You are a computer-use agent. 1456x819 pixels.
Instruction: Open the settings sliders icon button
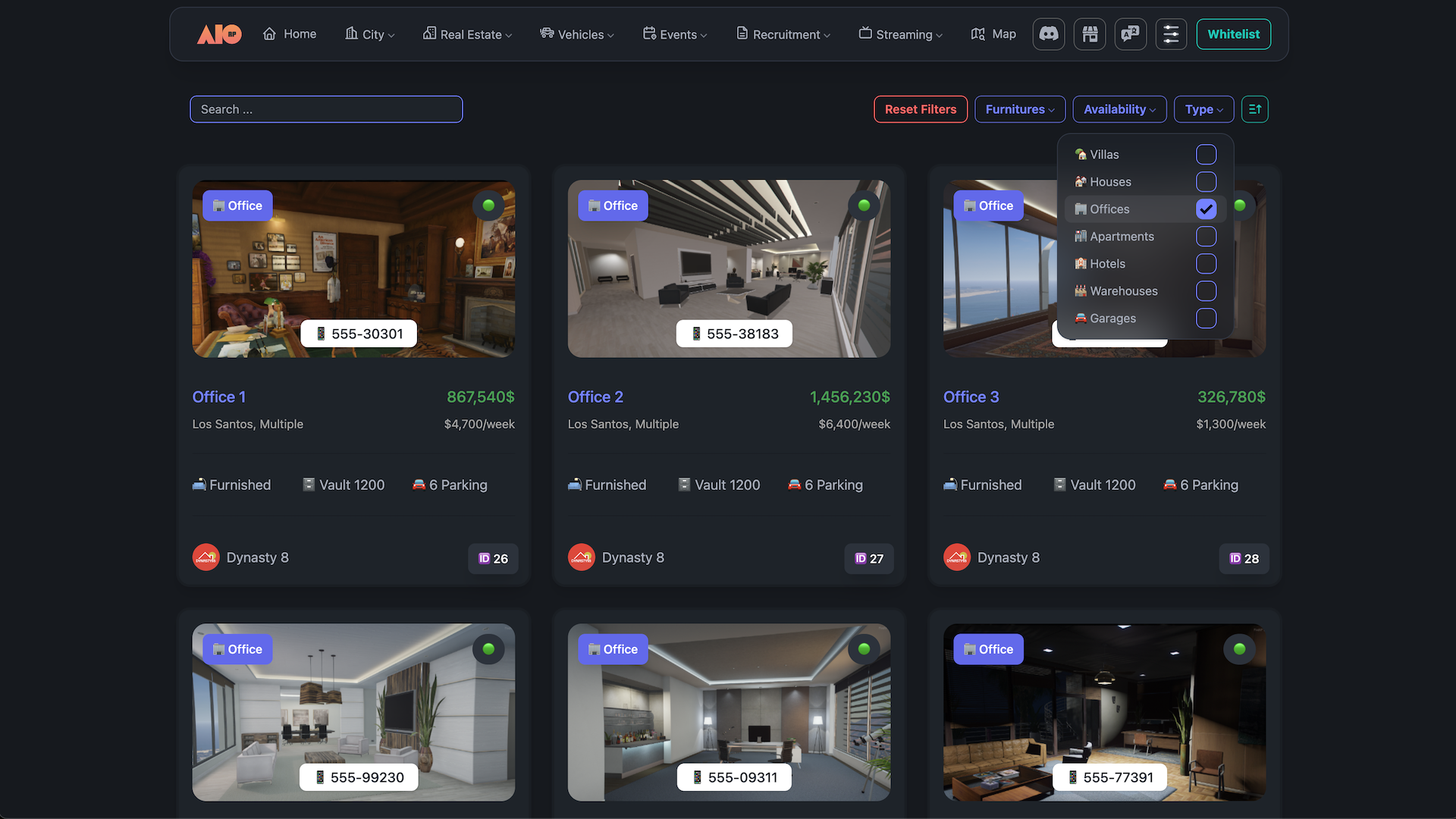click(1171, 34)
